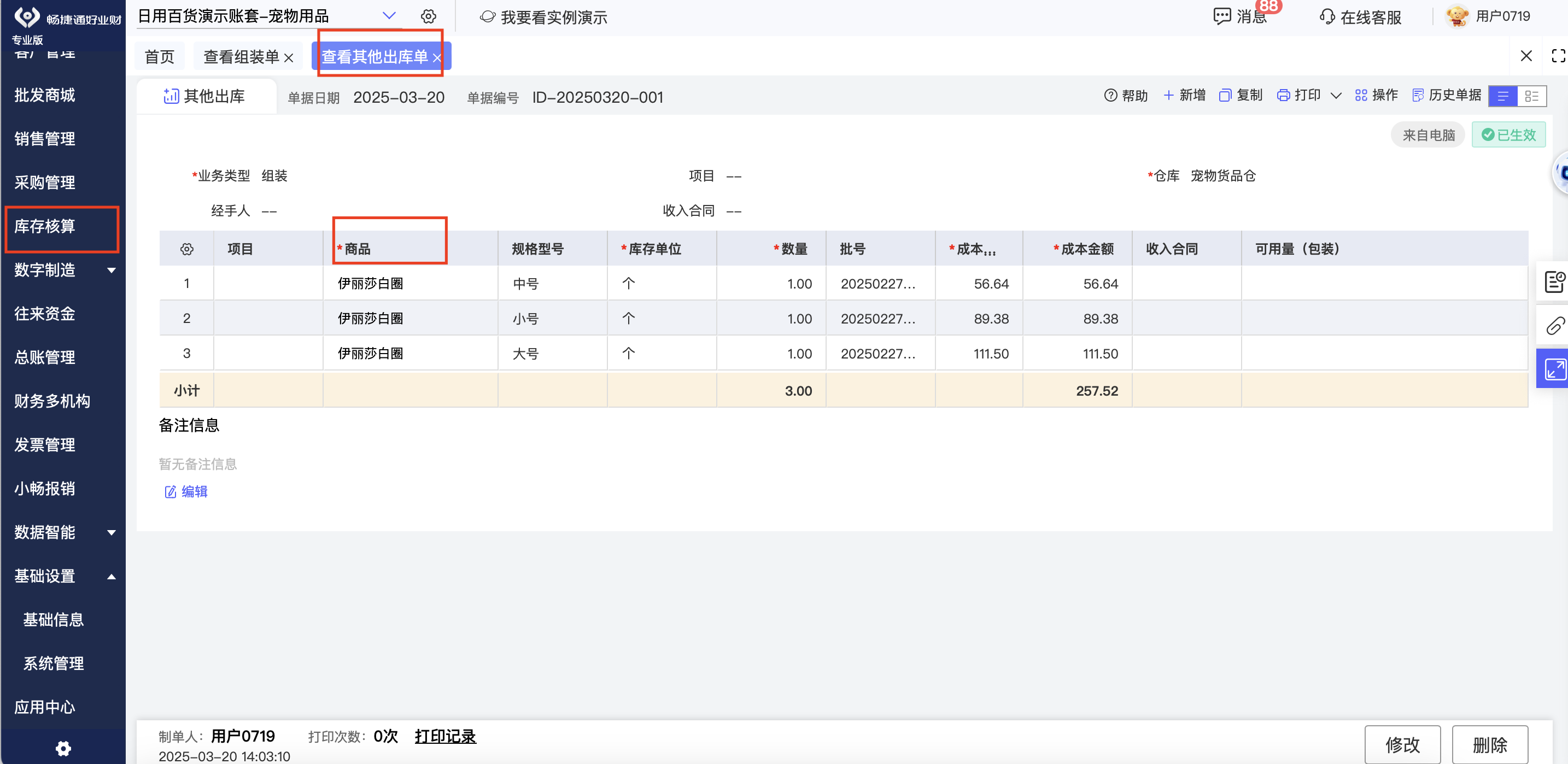Select row 2 小号 cell
The image size is (1568, 764).
tap(553, 319)
